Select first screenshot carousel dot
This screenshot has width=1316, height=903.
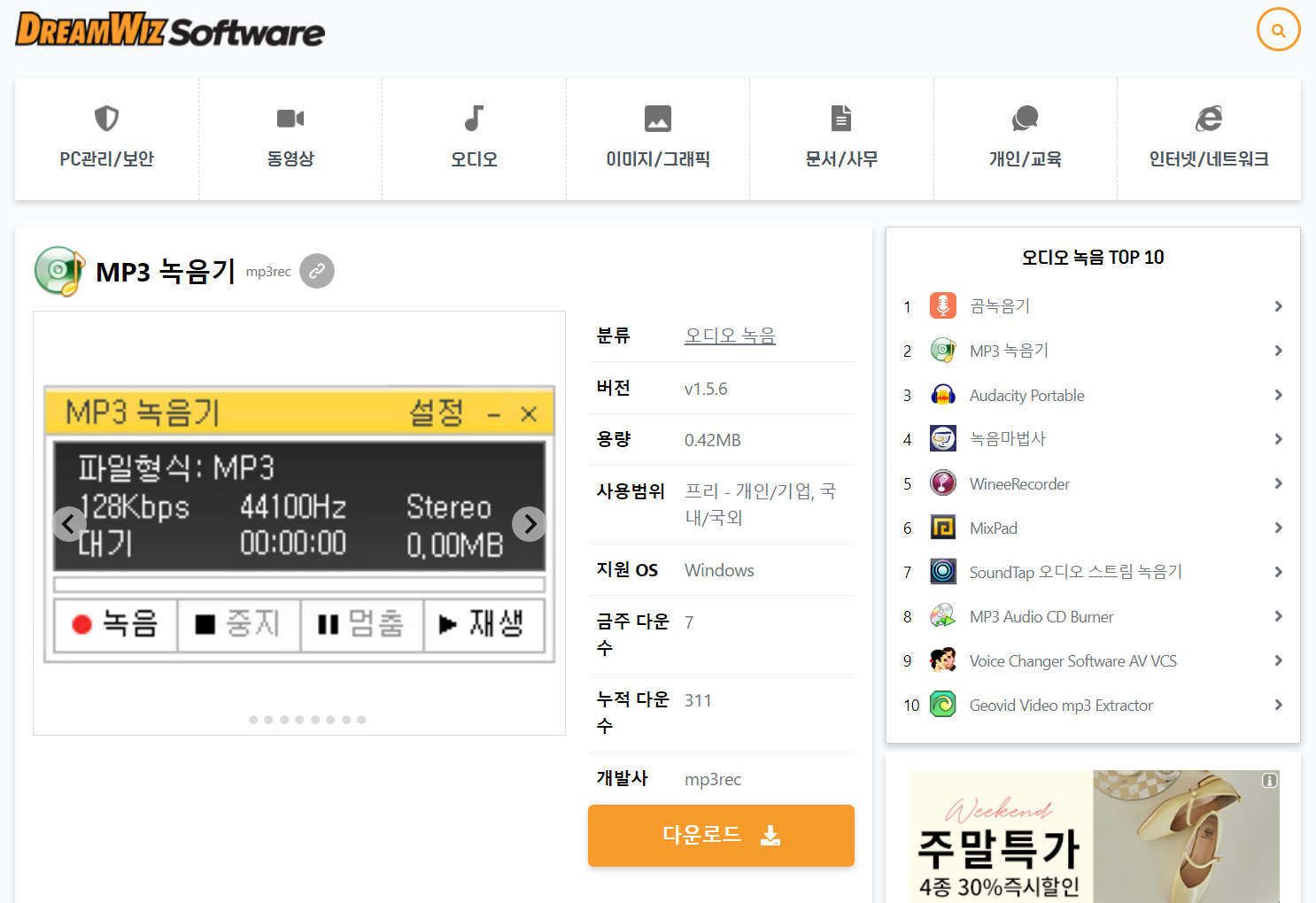point(253,720)
